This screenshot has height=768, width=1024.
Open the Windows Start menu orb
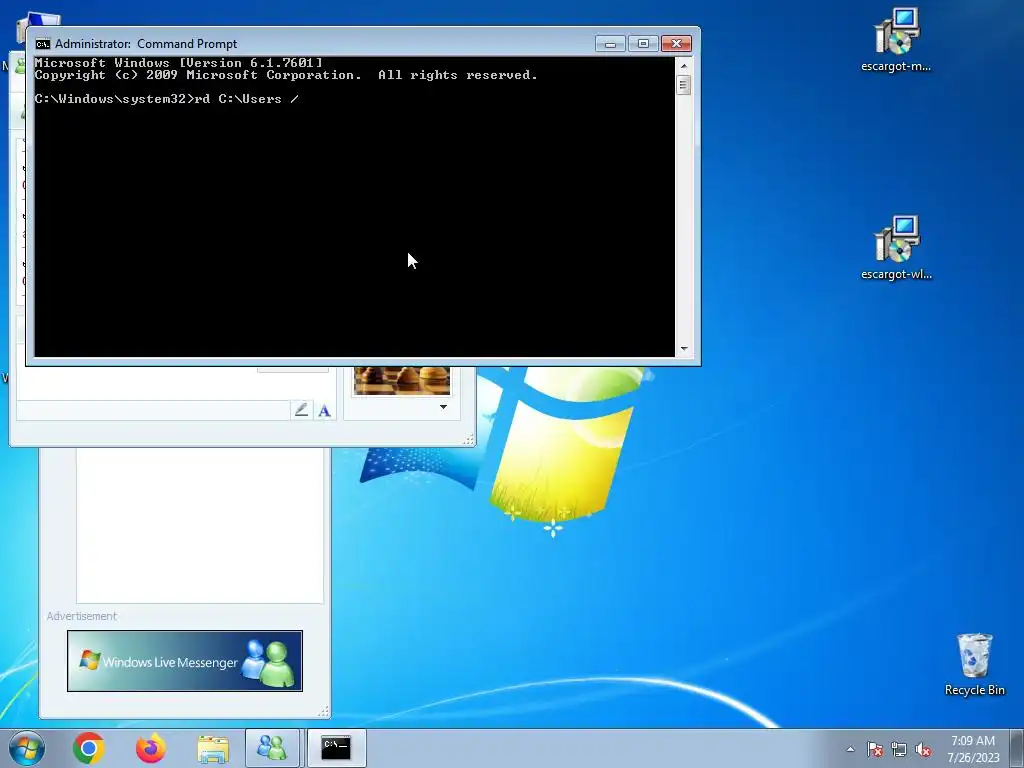[x=27, y=748]
